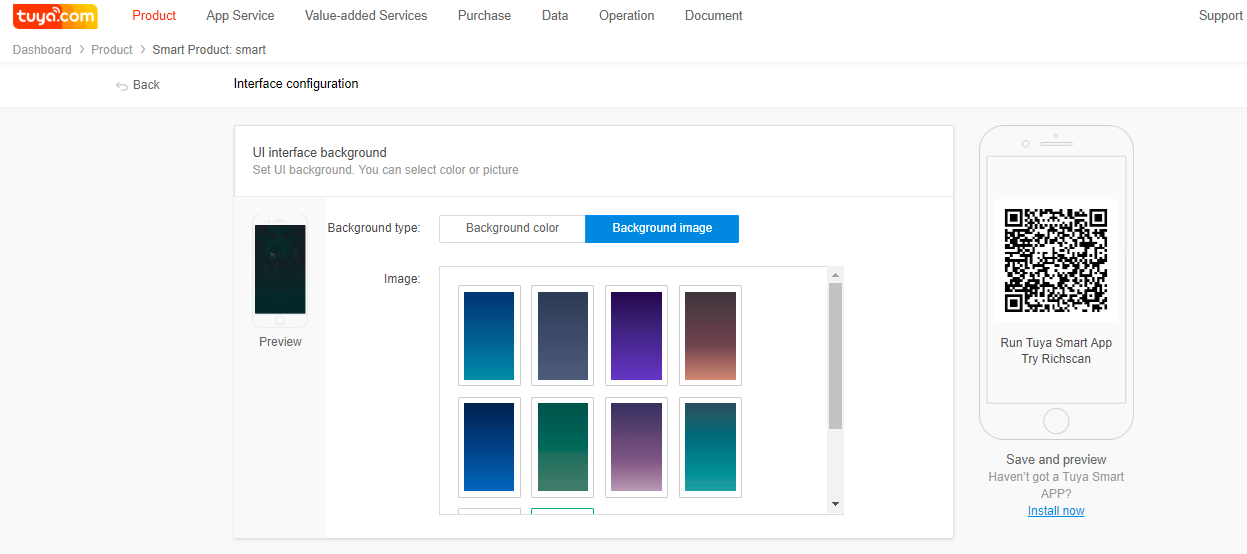The image size is (1247, 554).
Task: Click the Install now link
Action: click(x=1056, y=511)
